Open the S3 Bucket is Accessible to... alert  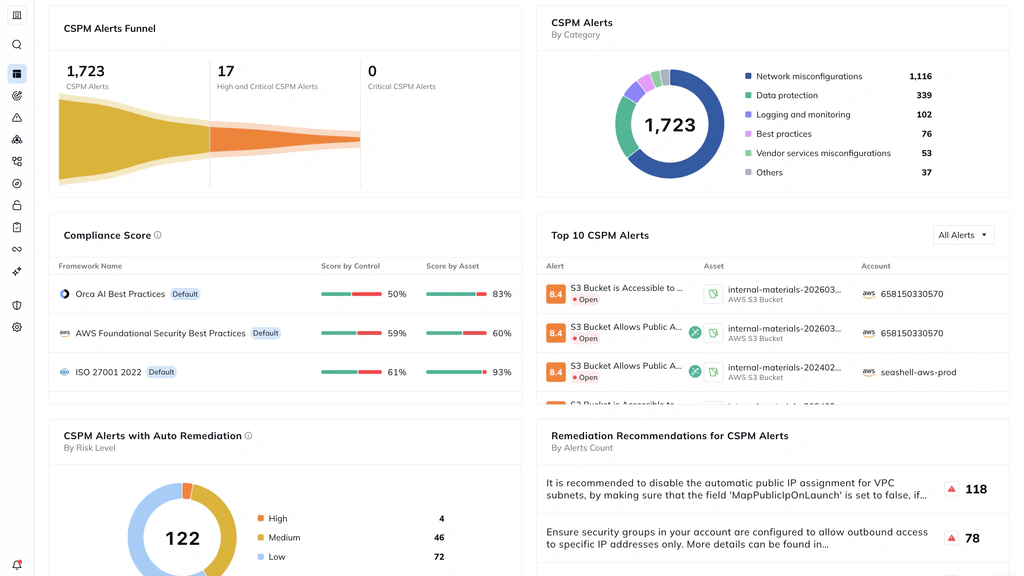[626, 288]
